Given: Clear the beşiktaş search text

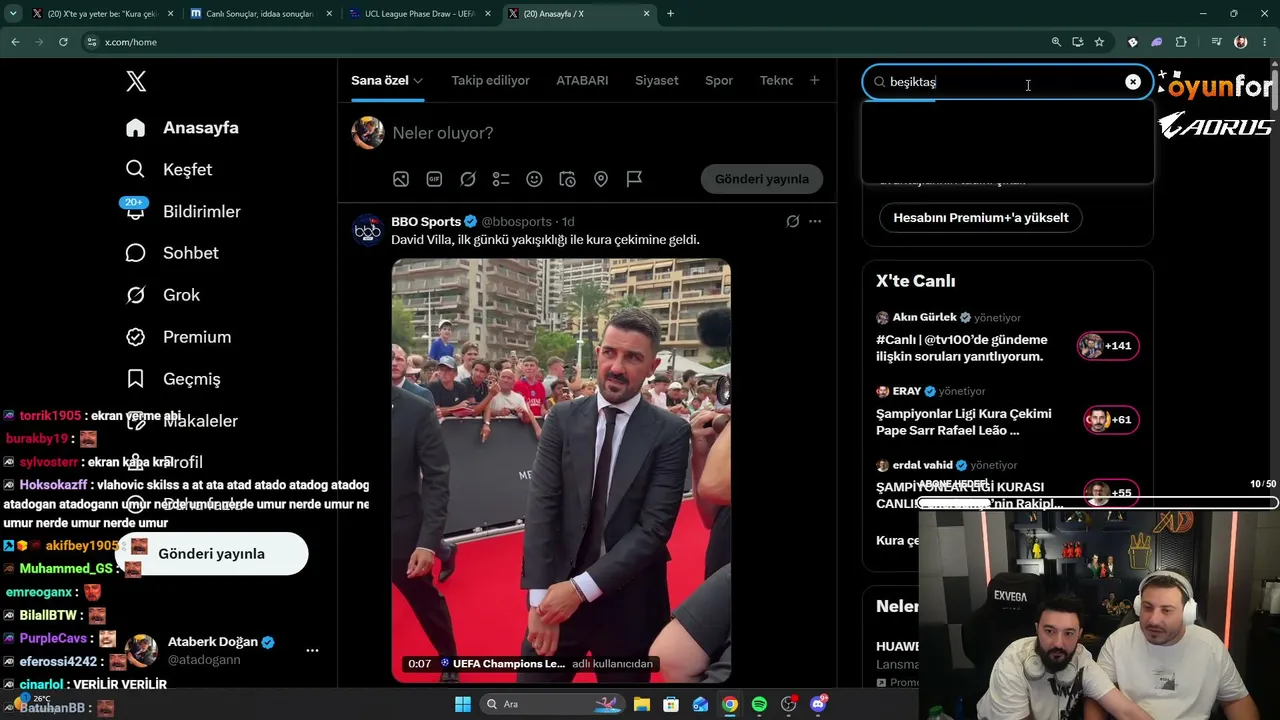Looking at the screenshot, I should tap(1133, 82).
